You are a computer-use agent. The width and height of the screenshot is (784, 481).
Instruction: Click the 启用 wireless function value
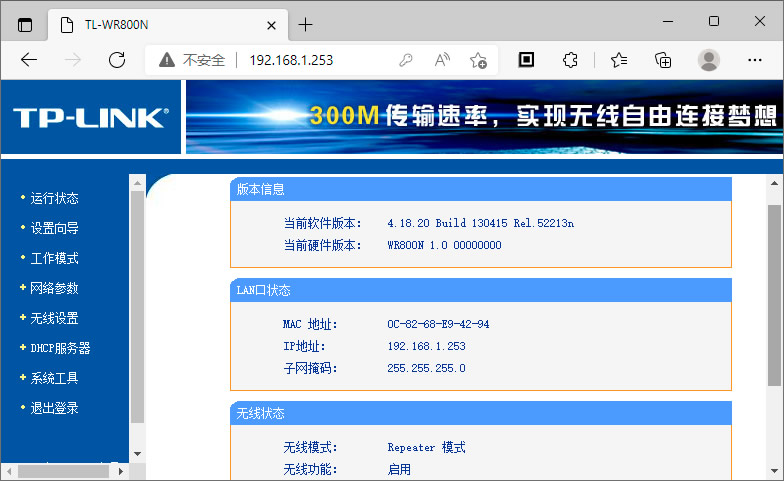coord(399,469)
